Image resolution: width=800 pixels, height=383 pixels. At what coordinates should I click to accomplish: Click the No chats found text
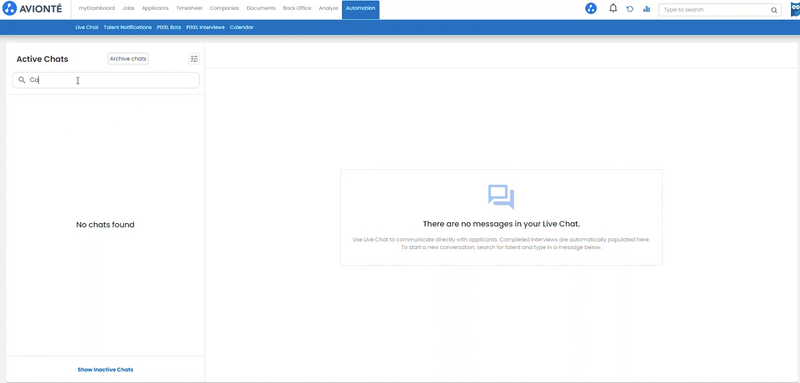click(105, 224)
